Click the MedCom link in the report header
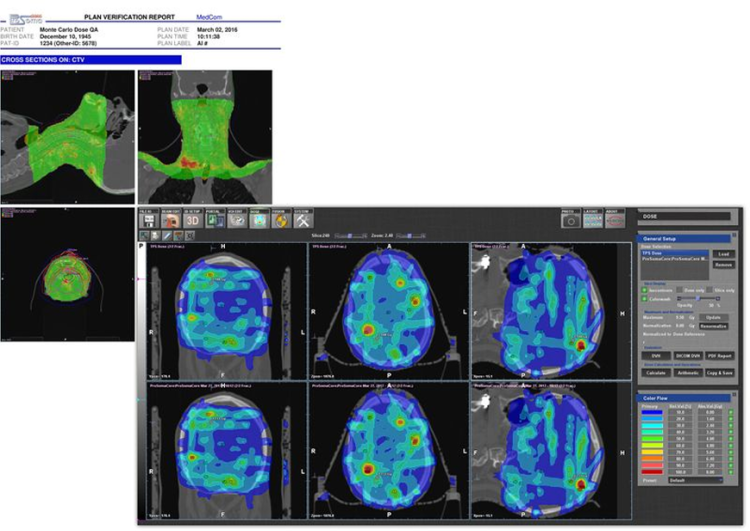The height and width of the screenshot is (531, 750). (209, 17)
